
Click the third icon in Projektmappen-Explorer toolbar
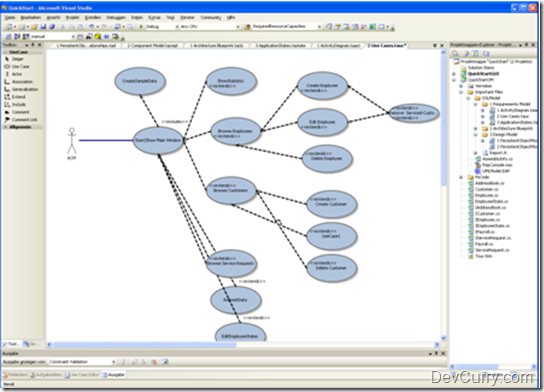475,53
